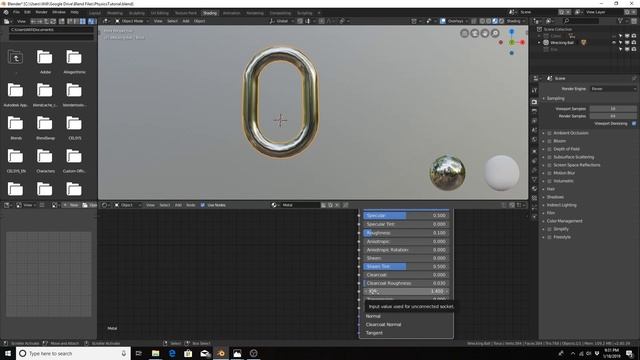Click the blue Z axis gizmo

[x=511, y=31]
